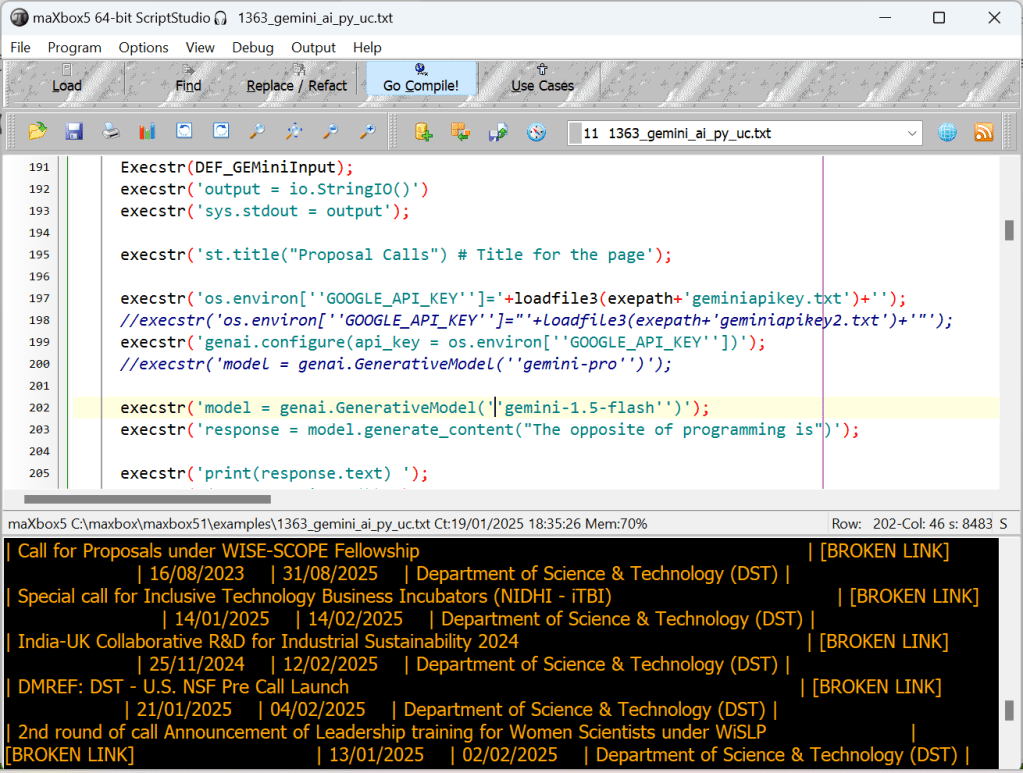Viewport: 1023px width, 773px height.
Task: Click the compass icon in toolbar
Action: click(x=536, y=132)
